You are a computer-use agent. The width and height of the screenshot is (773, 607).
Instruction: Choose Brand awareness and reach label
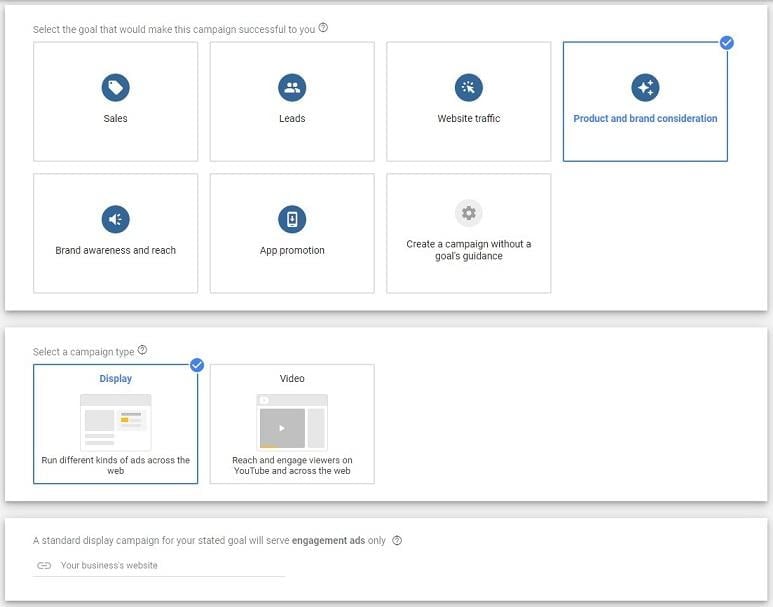coord(115,250)
